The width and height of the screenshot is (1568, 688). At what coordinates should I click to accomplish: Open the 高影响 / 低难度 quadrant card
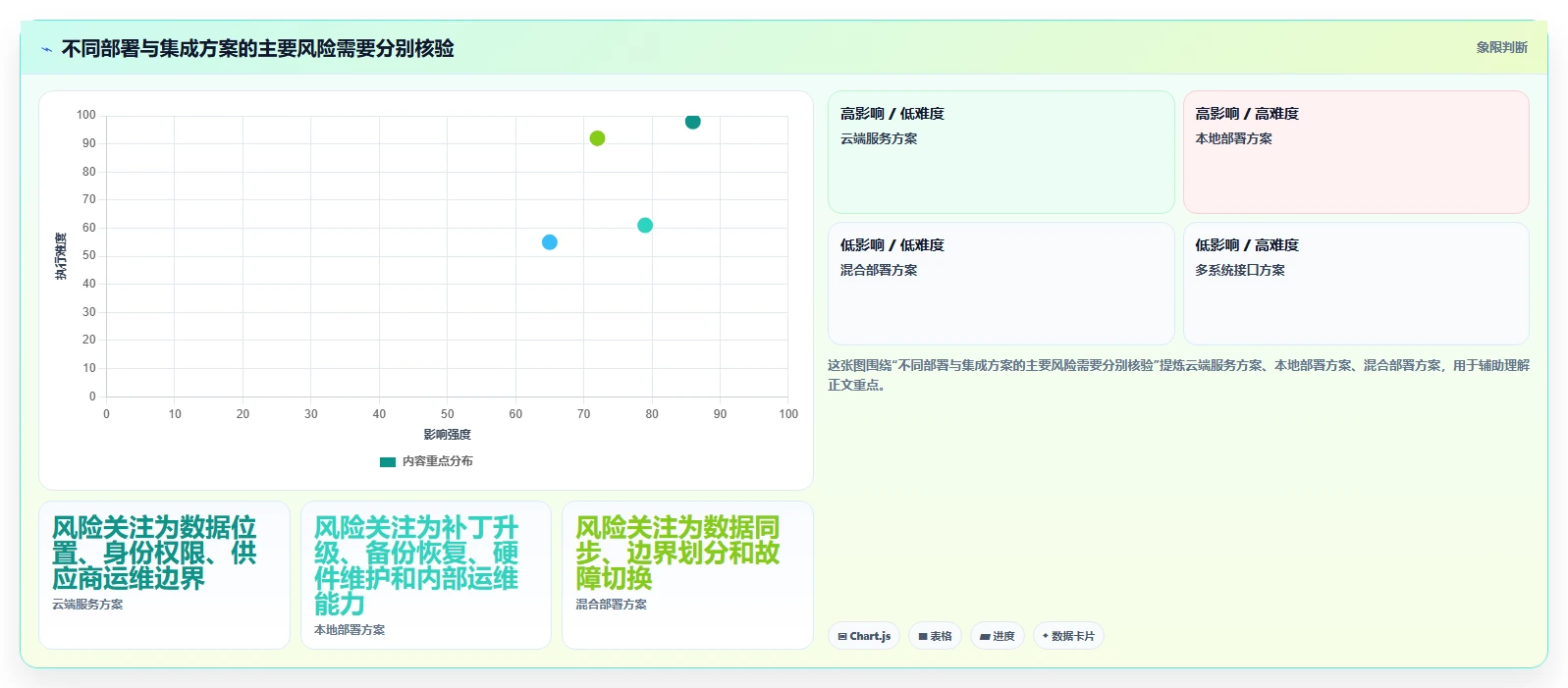[1000, 152]
